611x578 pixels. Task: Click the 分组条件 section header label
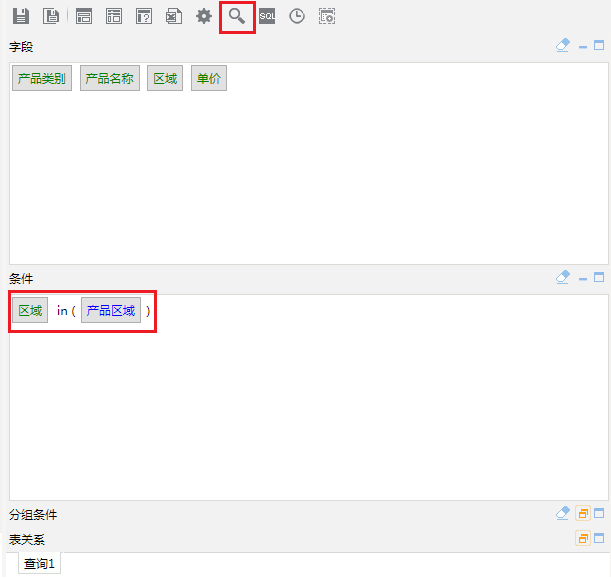click(x=33, y=514)
